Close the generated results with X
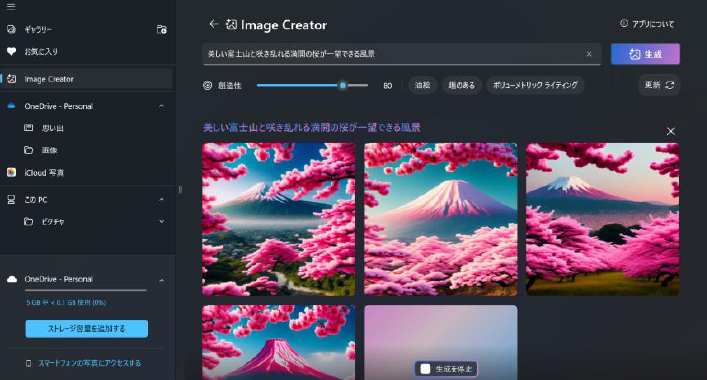Viewport: 707px width, 380px height. pyautogui.click(x=670, y=131)
